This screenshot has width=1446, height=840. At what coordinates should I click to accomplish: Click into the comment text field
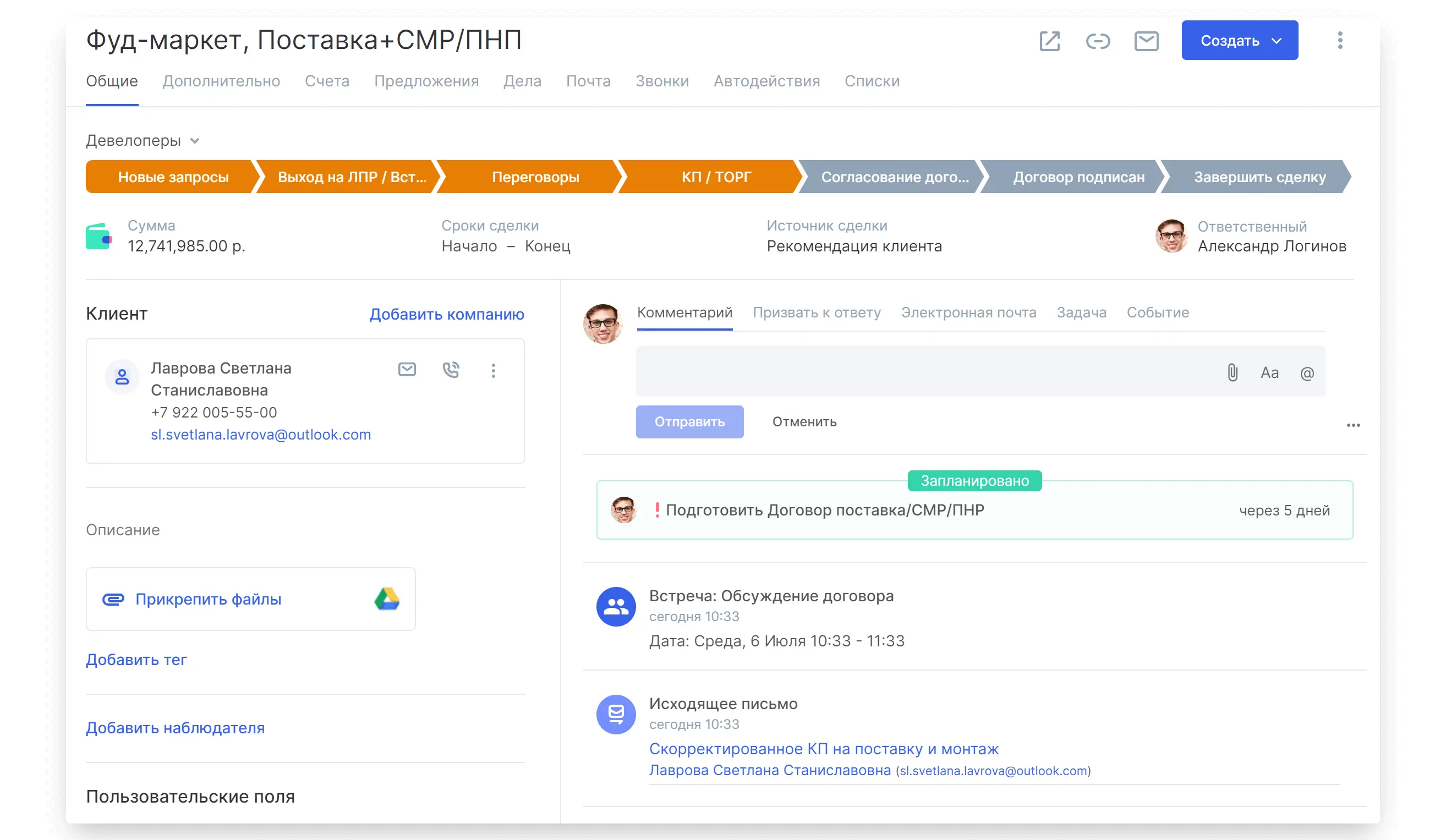(x=918, y=372)
